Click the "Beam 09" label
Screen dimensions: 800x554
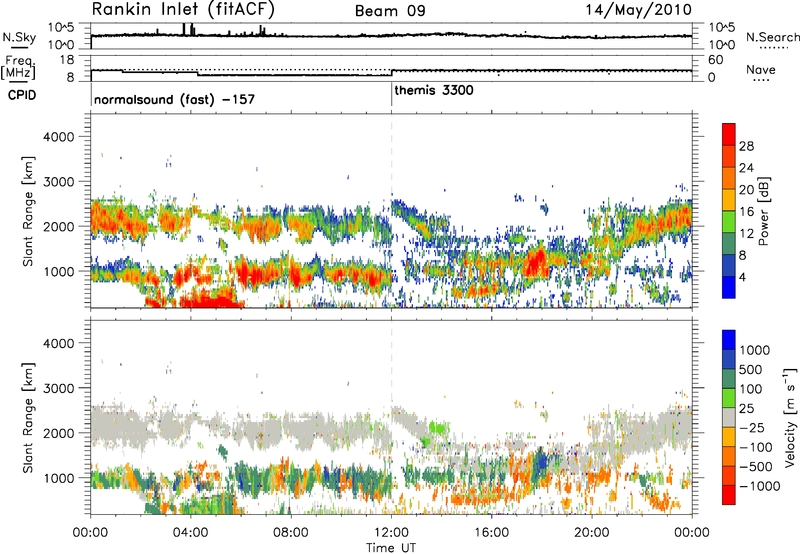tap(390, 11)
